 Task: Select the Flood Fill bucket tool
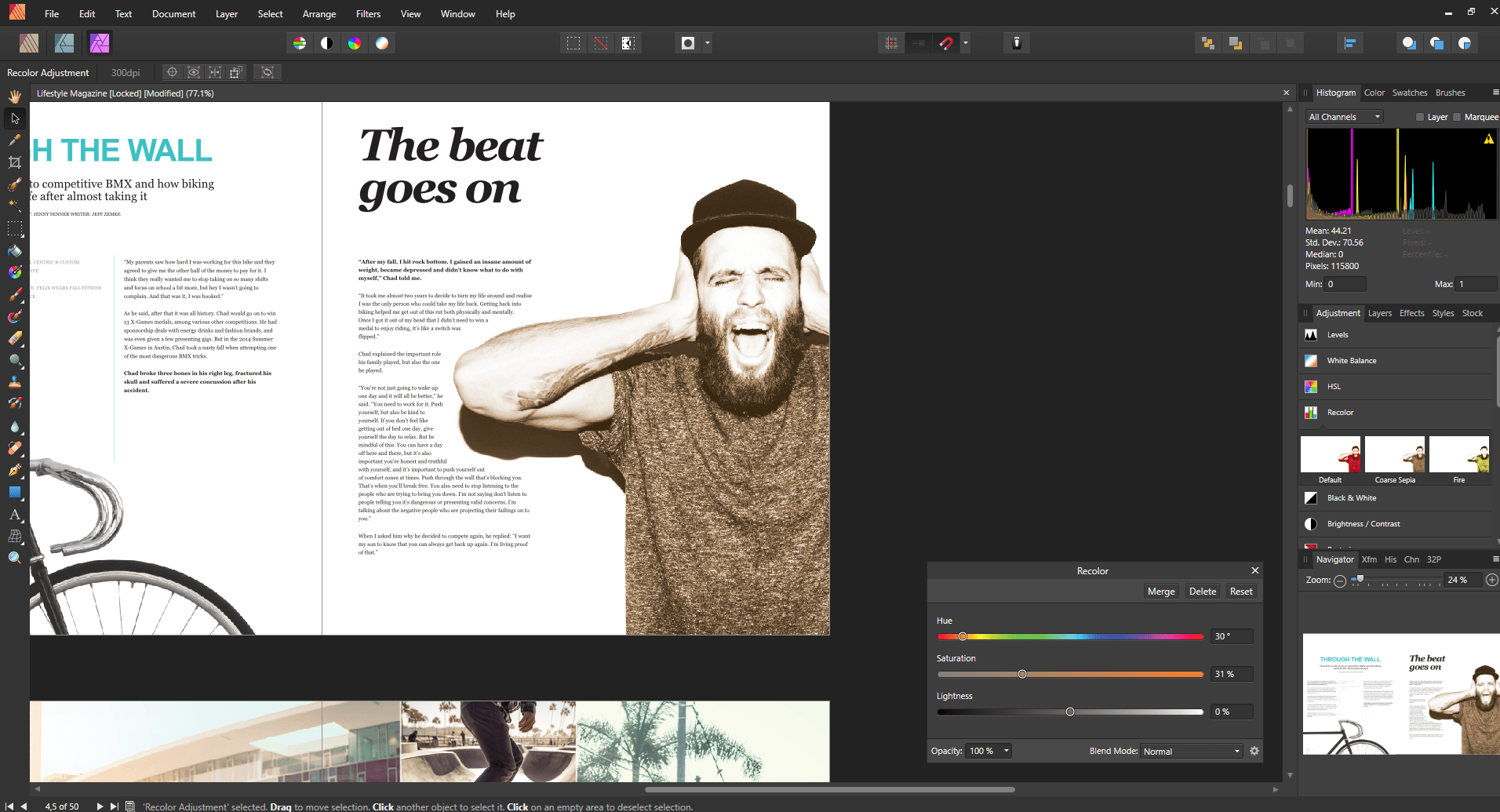click(15, 250)
